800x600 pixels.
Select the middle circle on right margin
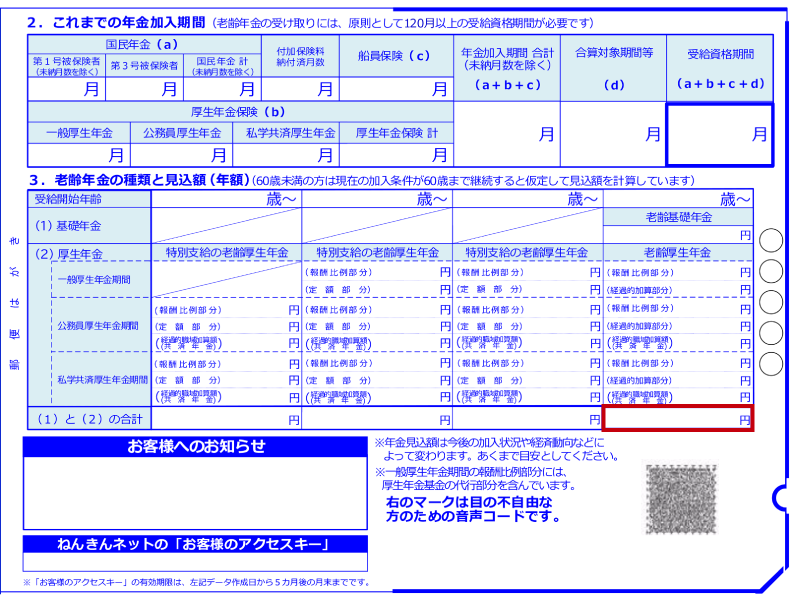point(772,302)
